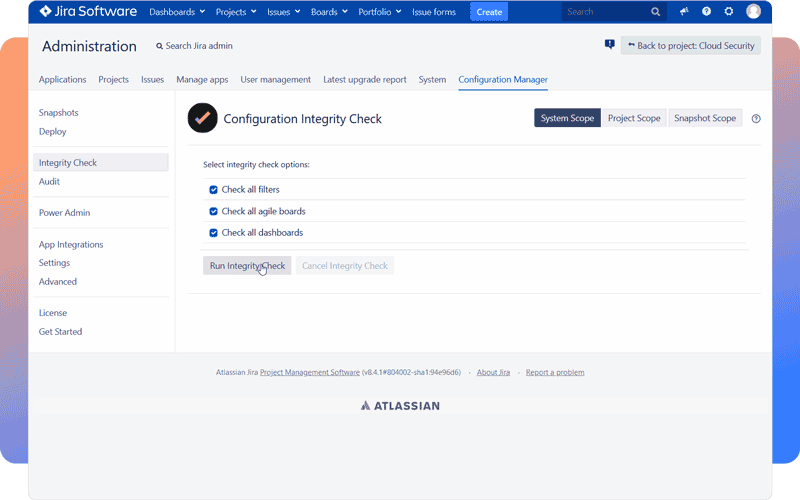
Task: Open the user profile avatar
Action: [x=753, y=12]
